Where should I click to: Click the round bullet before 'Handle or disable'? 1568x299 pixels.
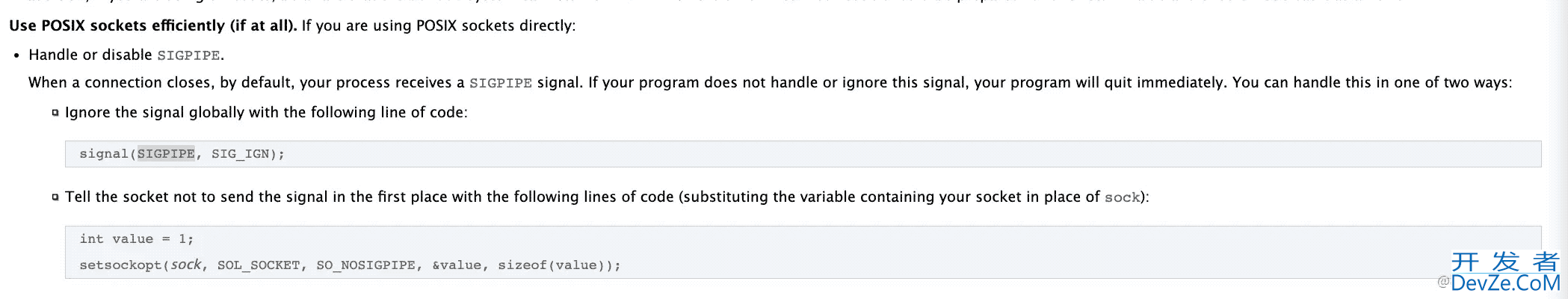(x=16, y=55)
